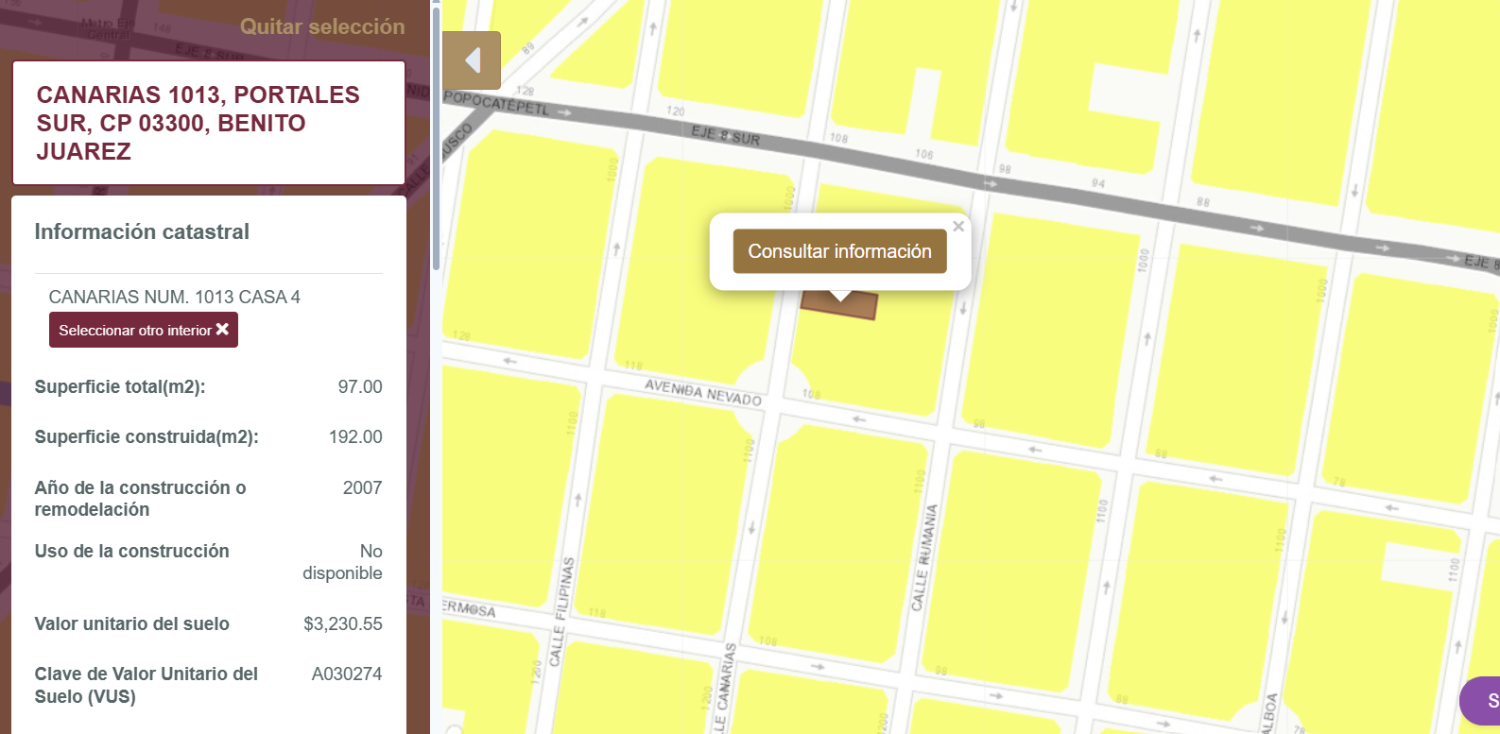
Task: Click the Superficie total value 97.00
Action: point(360,387)
